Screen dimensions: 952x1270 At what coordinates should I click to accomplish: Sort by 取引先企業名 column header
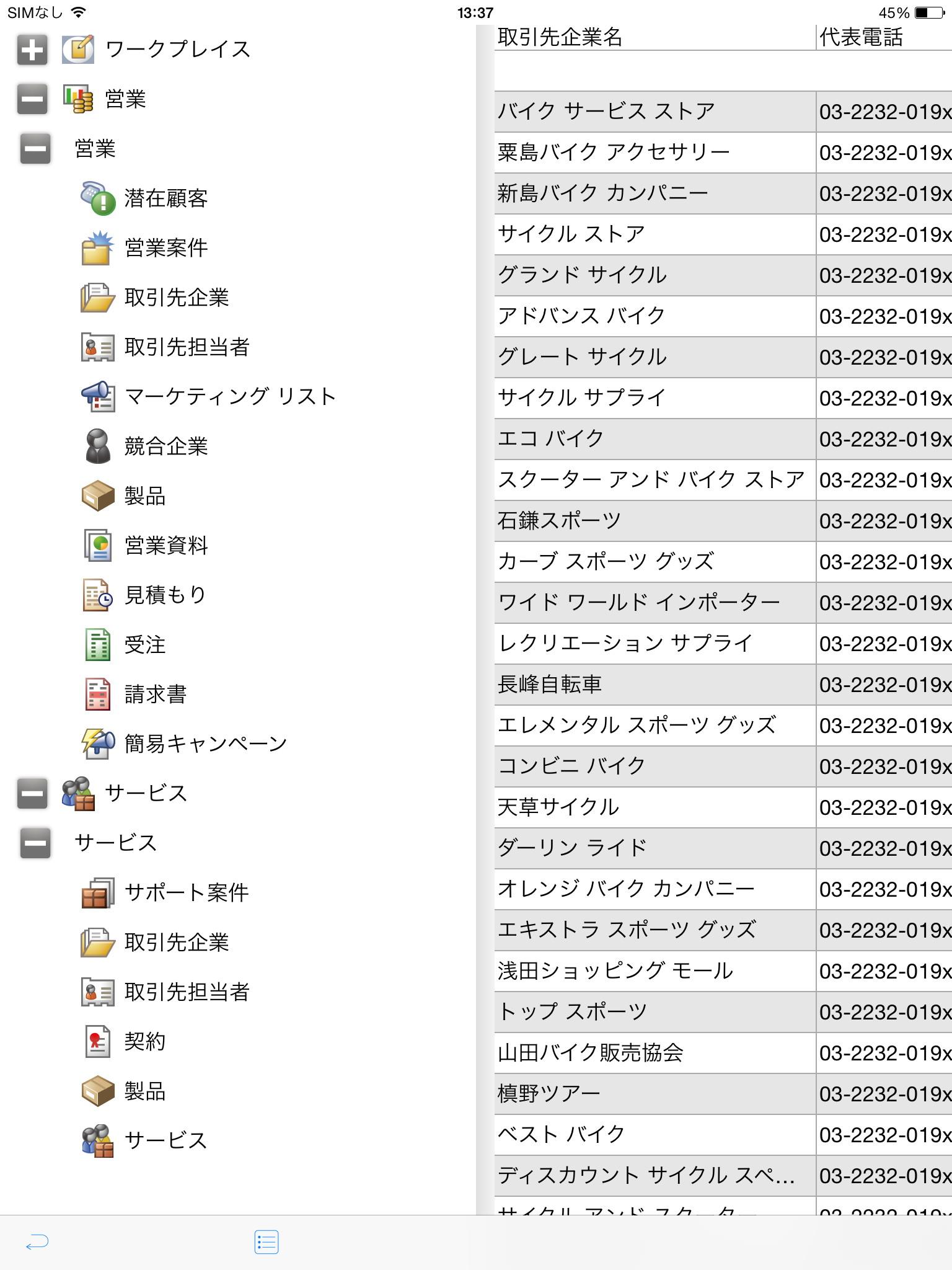click(x=655, y=37)
